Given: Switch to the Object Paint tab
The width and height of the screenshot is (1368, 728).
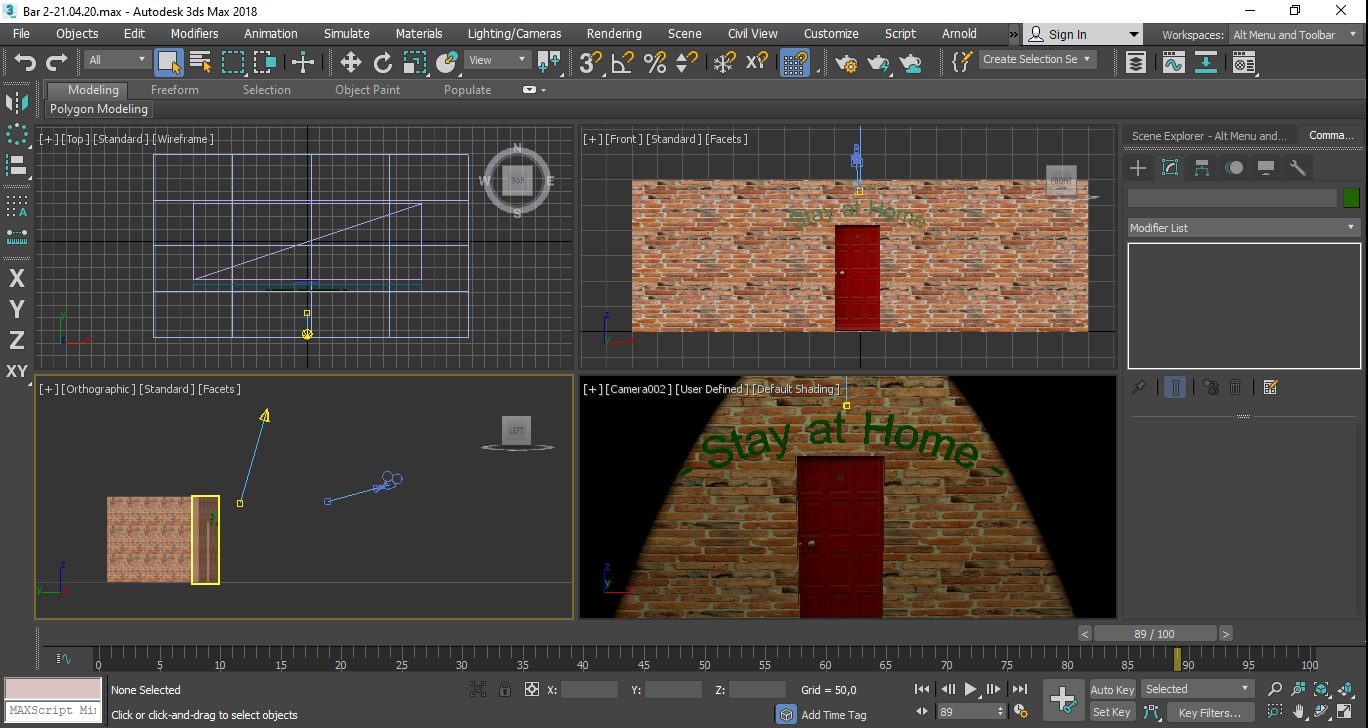Looking at the screenshot, I should click(x=367, y=90).
